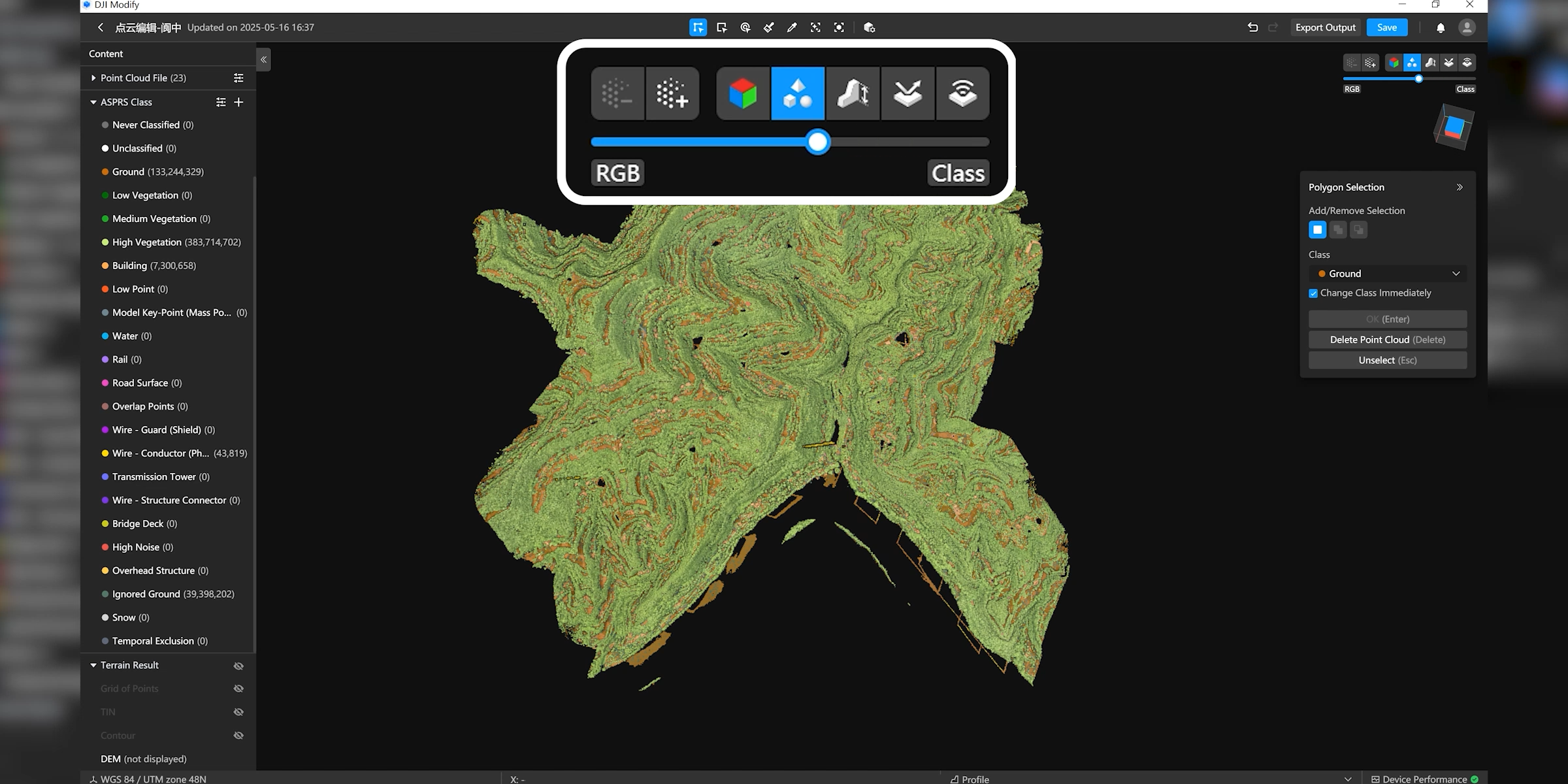The image size is (1568, 784).
Task: Select the High Vegetation class item
Action: click(x=147, y=242)
